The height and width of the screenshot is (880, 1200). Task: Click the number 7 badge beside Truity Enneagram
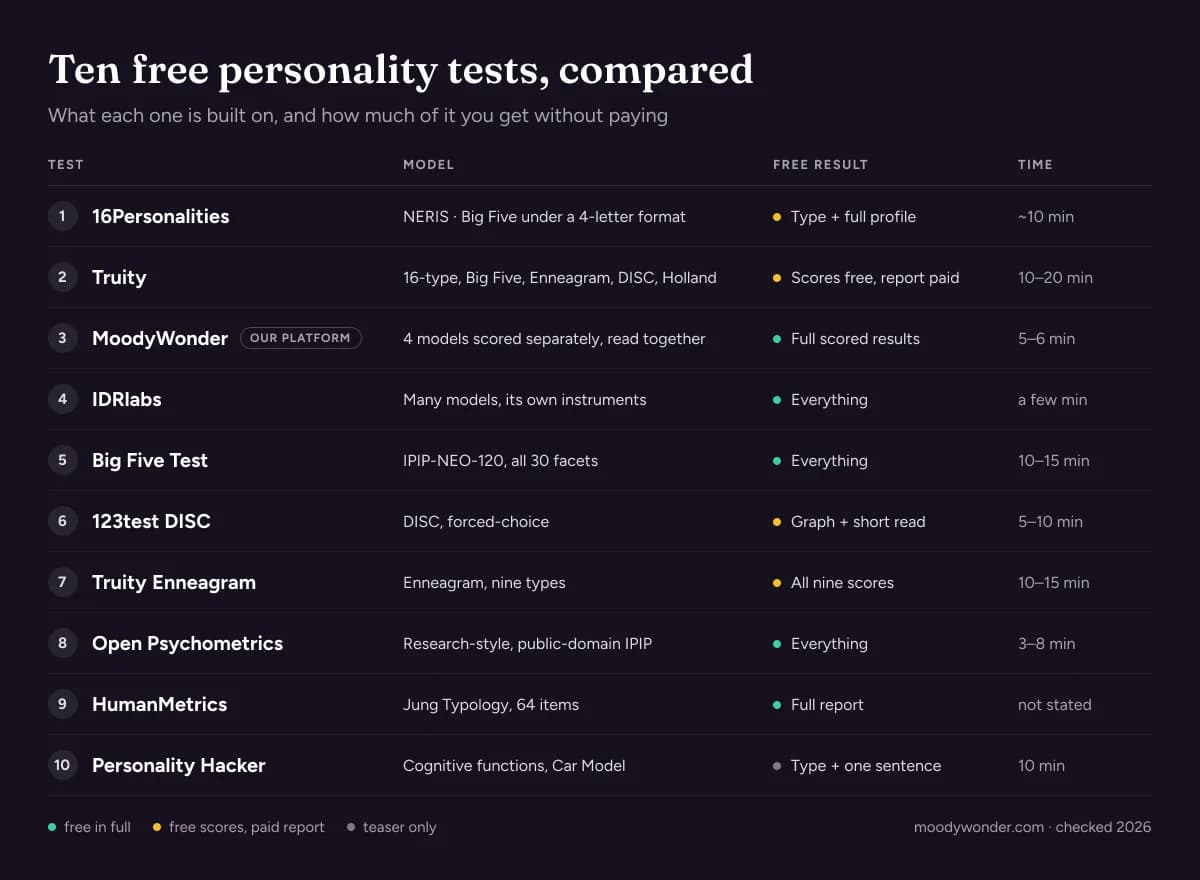[62, 582]
